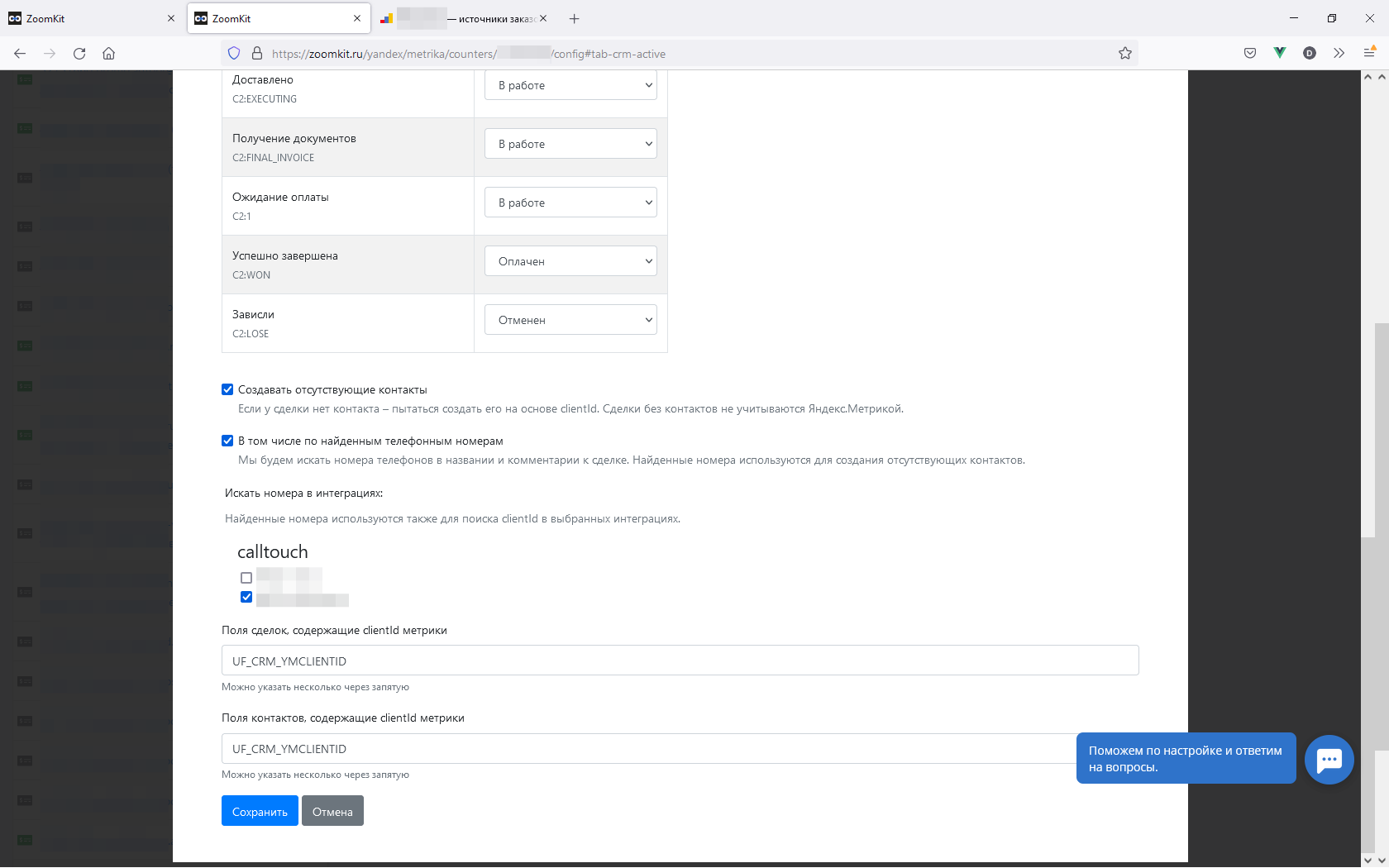Click the Vue devtools extension icon
The height and width of the screenshot is (868, 1389).
coord(1280,54)
